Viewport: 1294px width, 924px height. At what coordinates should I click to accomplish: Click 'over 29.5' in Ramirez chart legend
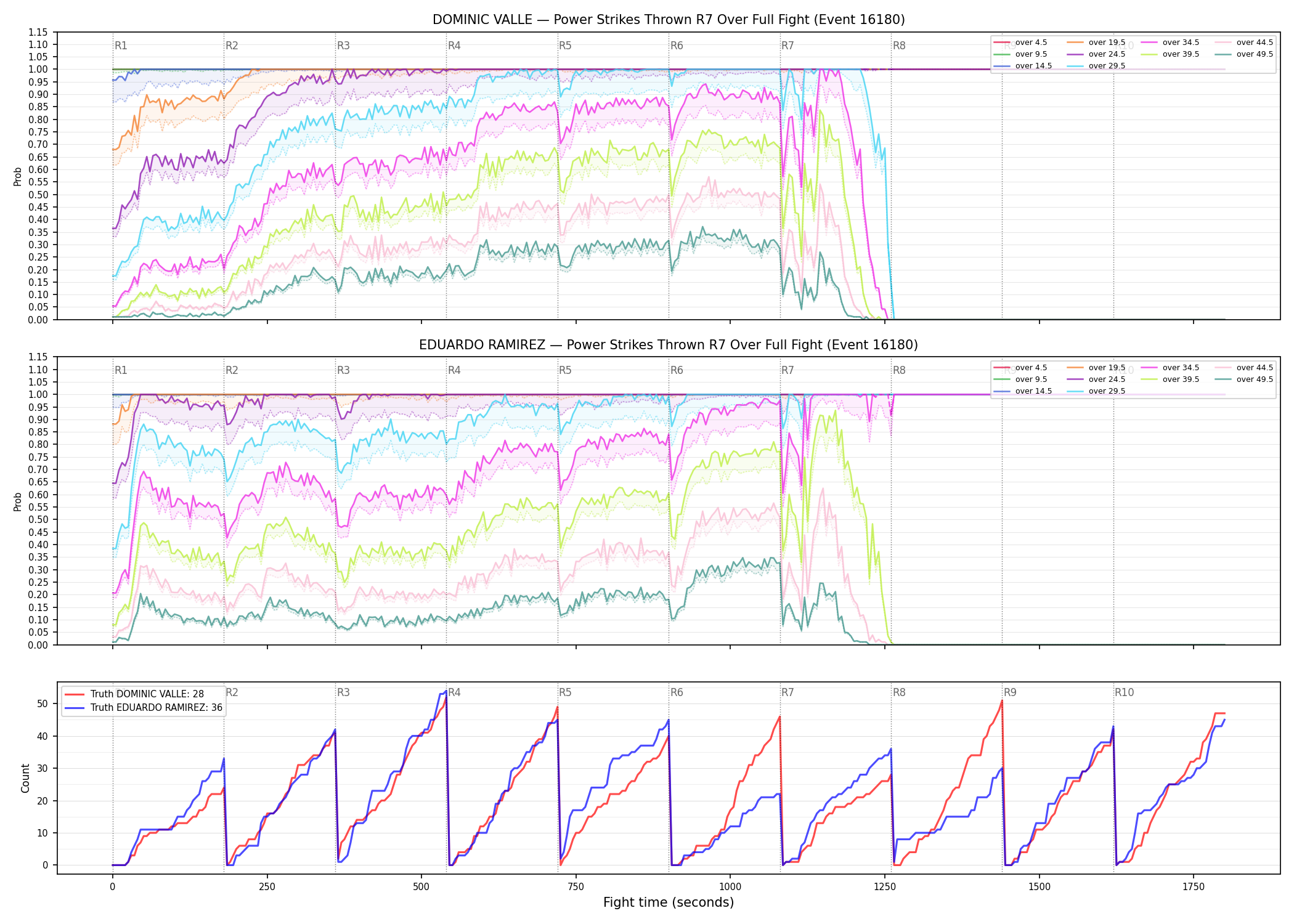tap(1096, 391)
